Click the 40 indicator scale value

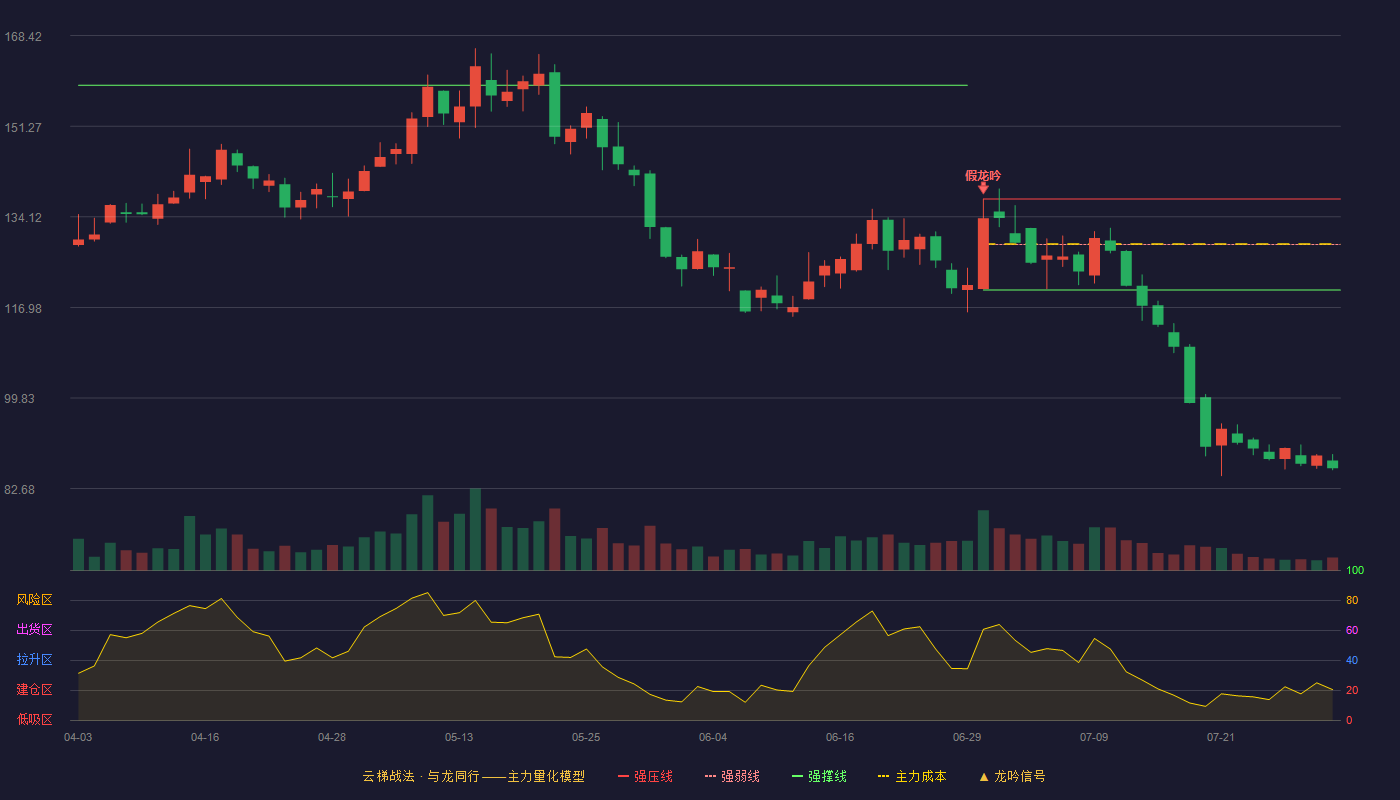coord(1352,661)
